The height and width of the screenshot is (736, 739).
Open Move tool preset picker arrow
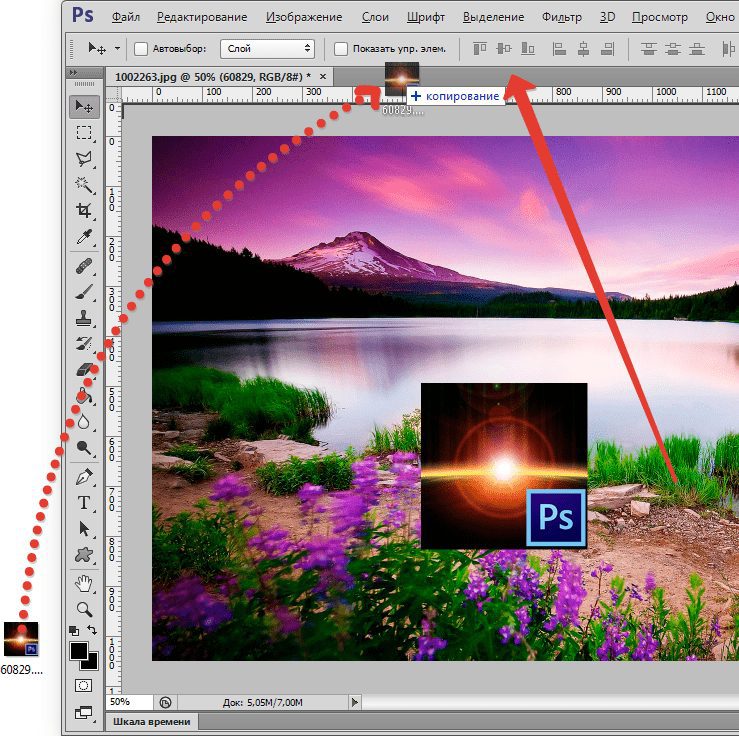(x=117, y=48)
